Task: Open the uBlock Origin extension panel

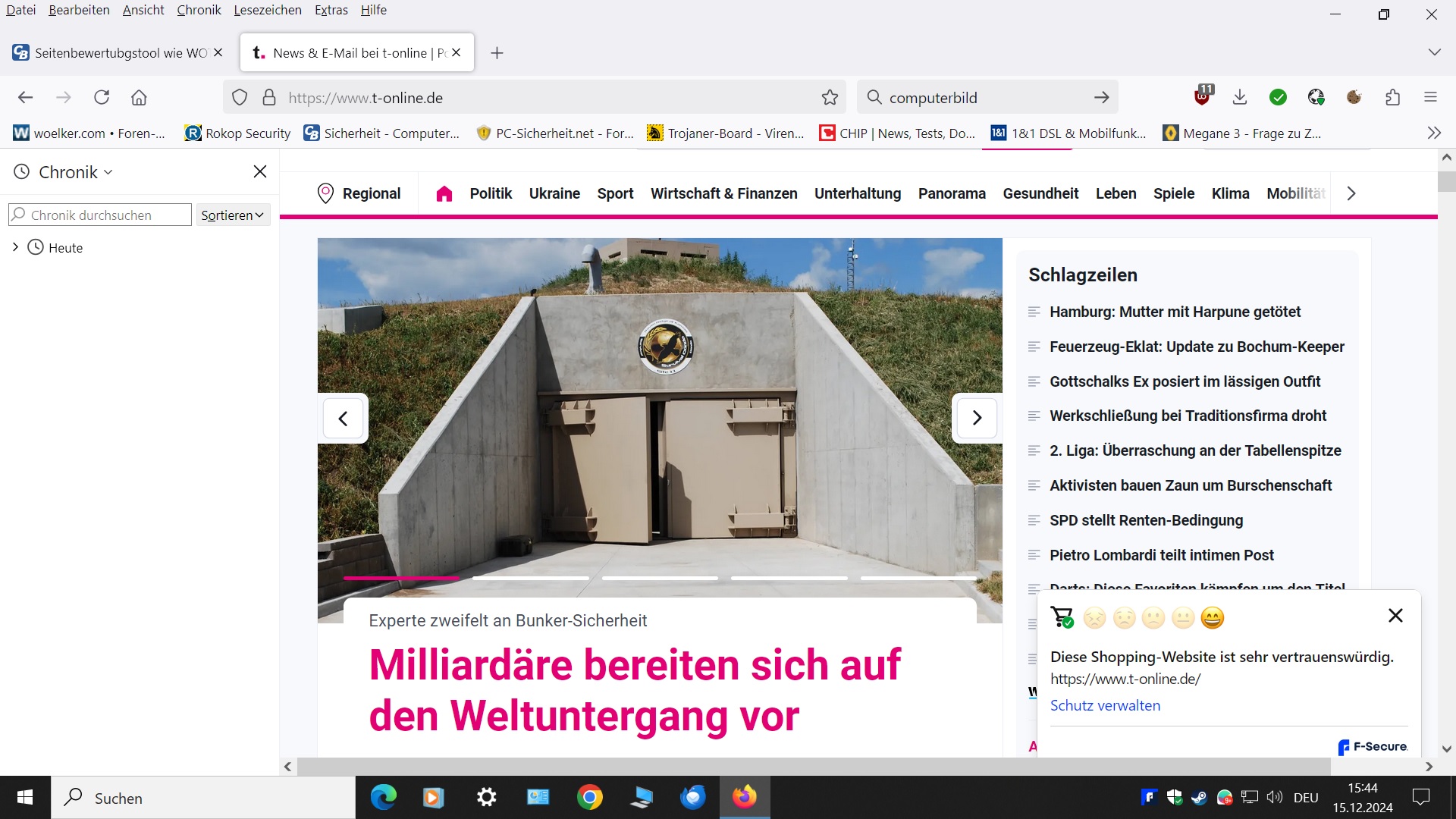Action: [1202, 97]
